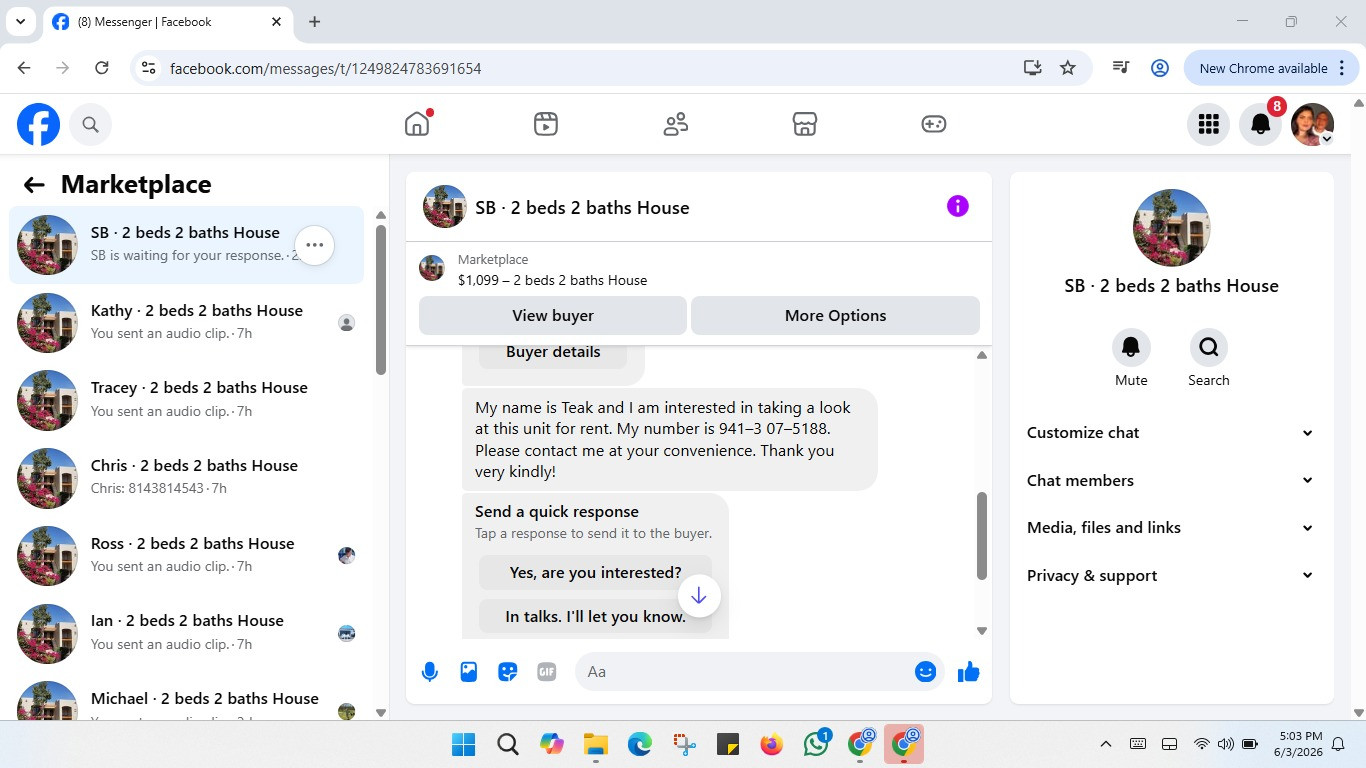Image resolution: width=1366 pixels, height=768 pixels.
Task: Open the emoji picker
Action: tap(926, 672)
